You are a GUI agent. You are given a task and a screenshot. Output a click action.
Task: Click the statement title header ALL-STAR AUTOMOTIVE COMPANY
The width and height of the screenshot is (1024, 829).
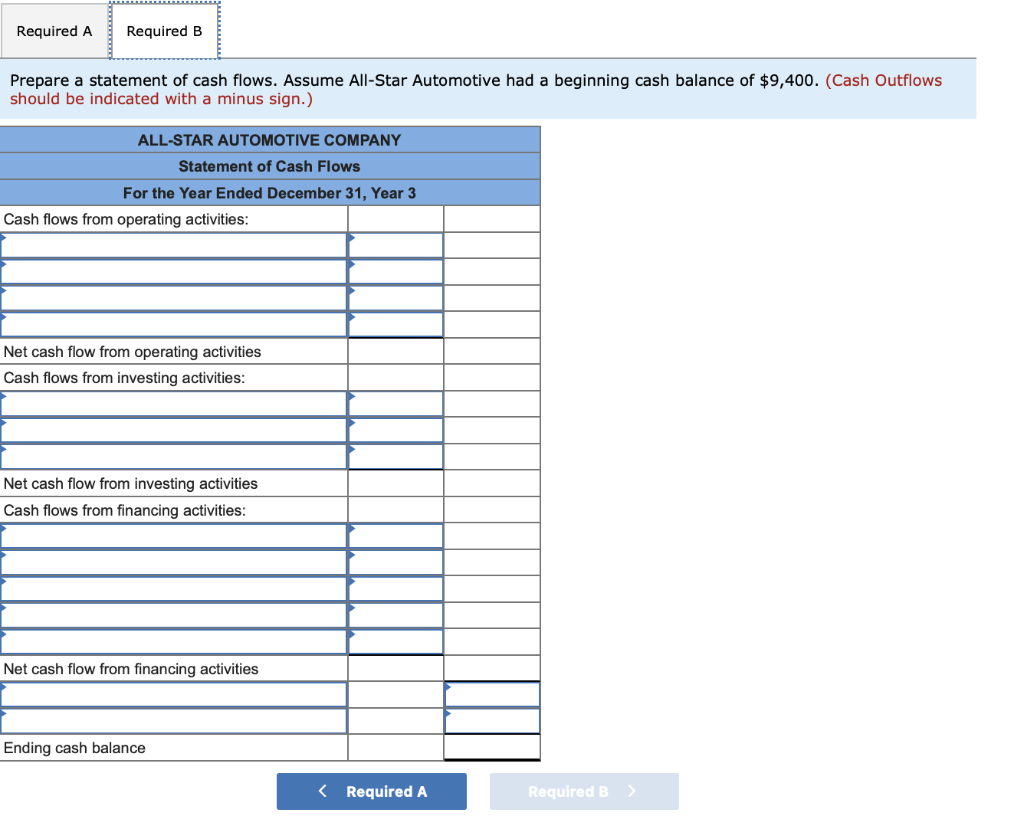(269, 139)
